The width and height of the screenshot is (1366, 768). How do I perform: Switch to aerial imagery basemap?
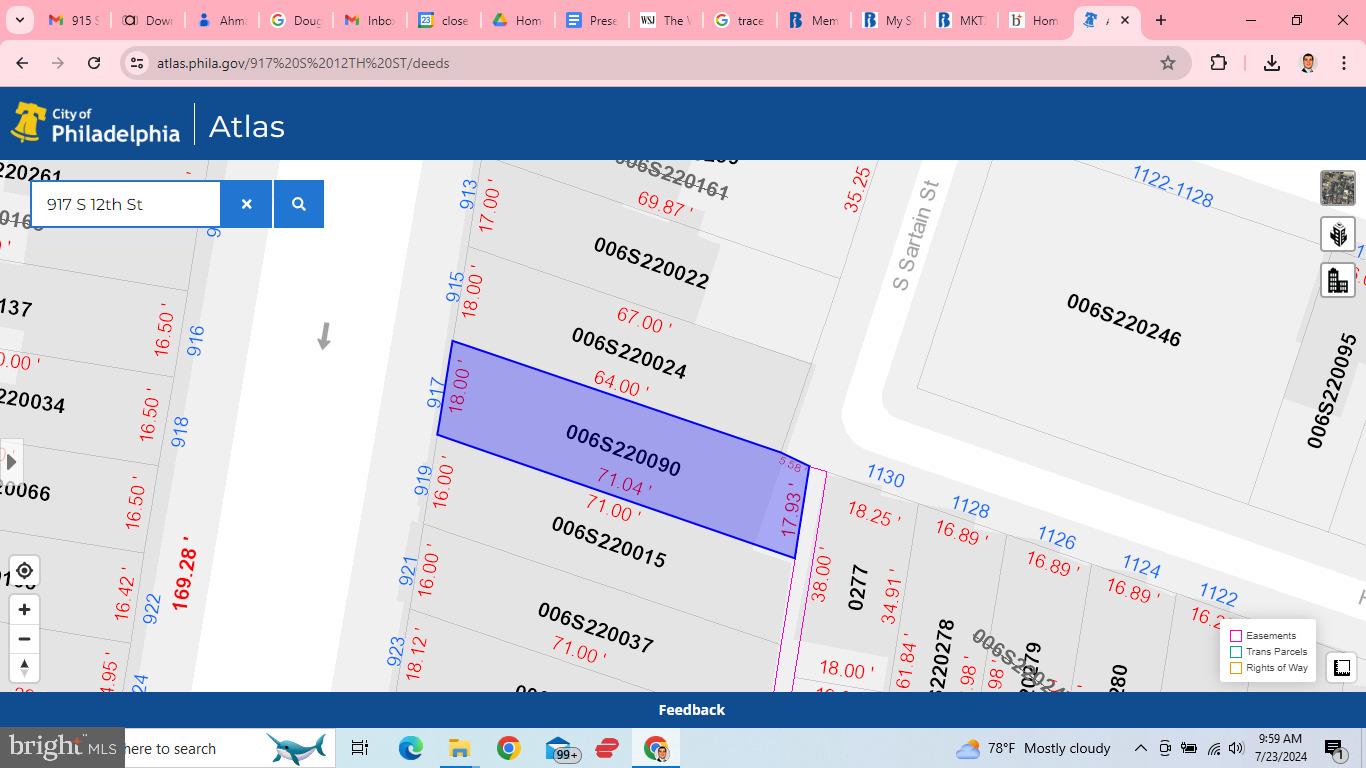point(1337,188)
